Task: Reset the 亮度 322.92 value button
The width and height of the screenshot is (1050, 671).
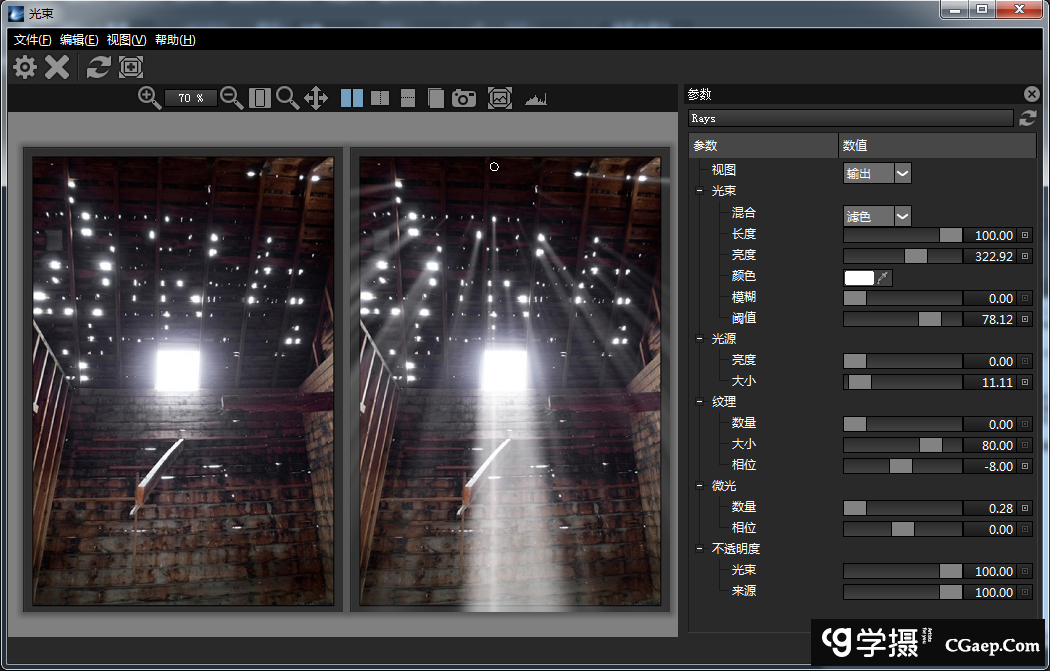Action: (x=1024, y=256)
